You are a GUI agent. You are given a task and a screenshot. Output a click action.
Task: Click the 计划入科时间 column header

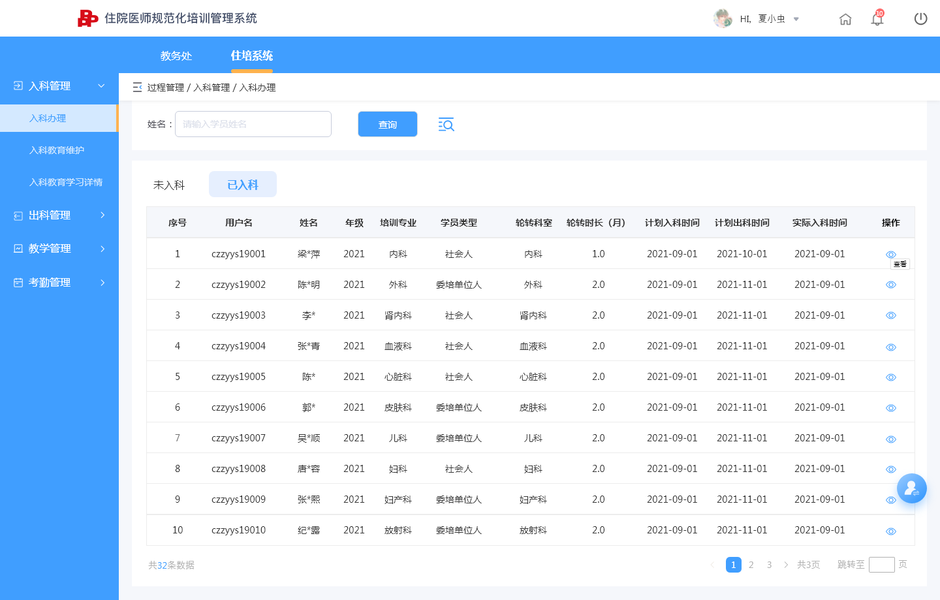[x=672, y=222]
